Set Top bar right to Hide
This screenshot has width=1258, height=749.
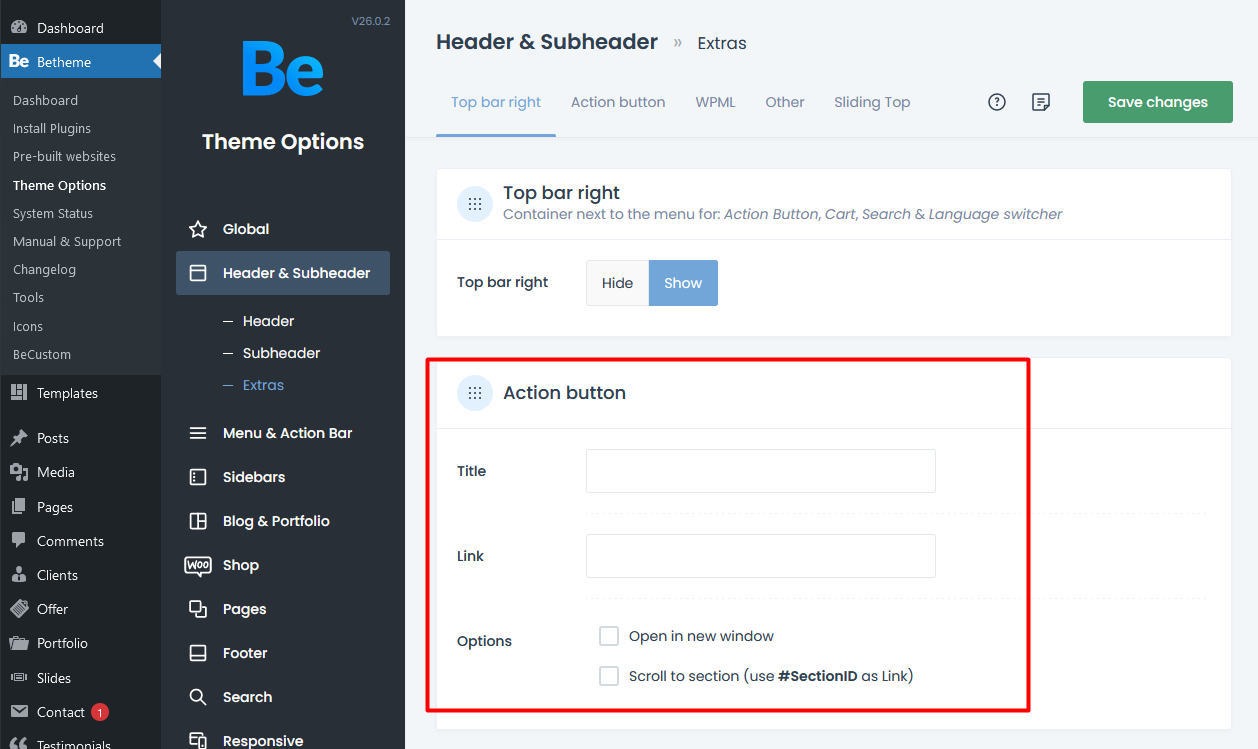[x=617, y=283]
